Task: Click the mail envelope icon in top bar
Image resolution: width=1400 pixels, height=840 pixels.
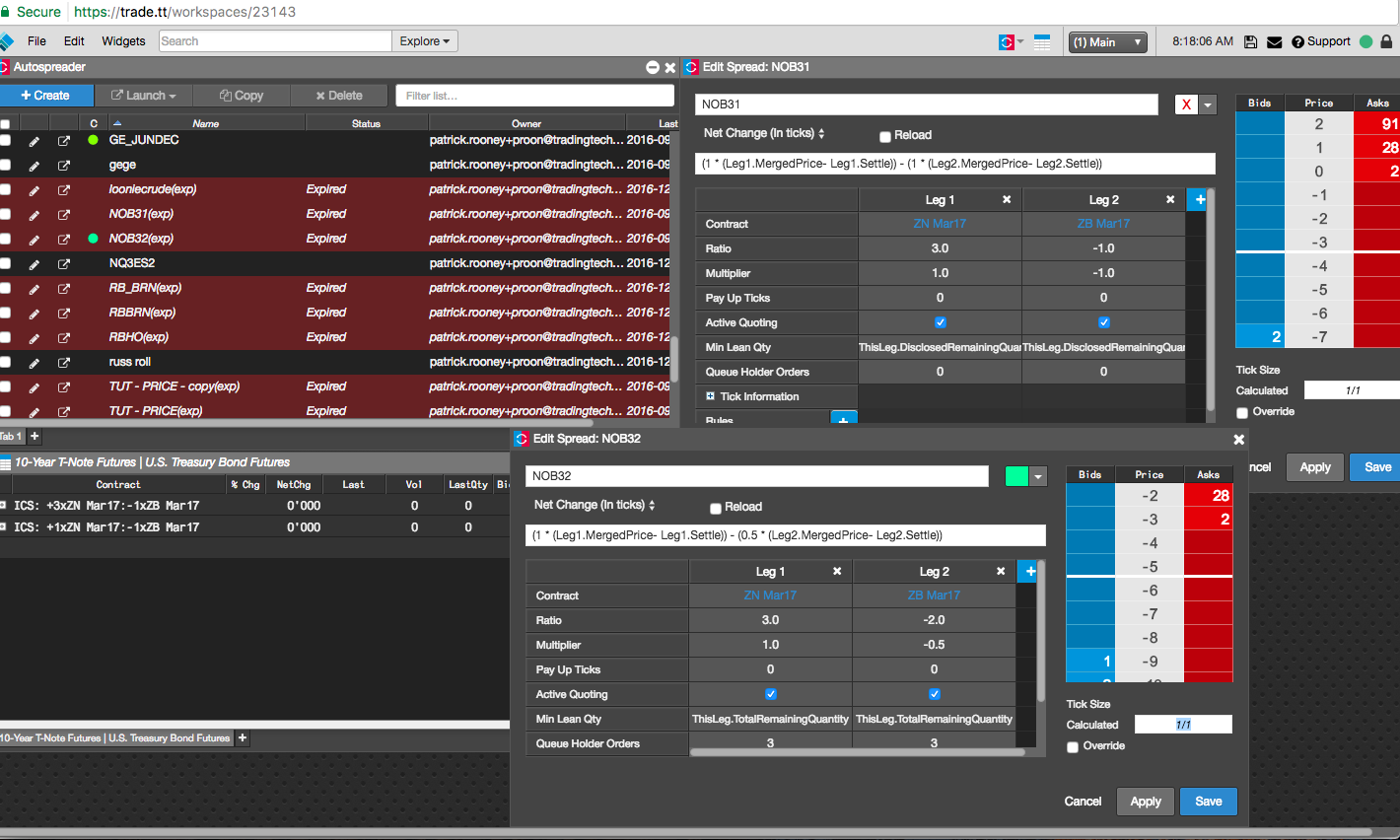Action: point(1274,42)
